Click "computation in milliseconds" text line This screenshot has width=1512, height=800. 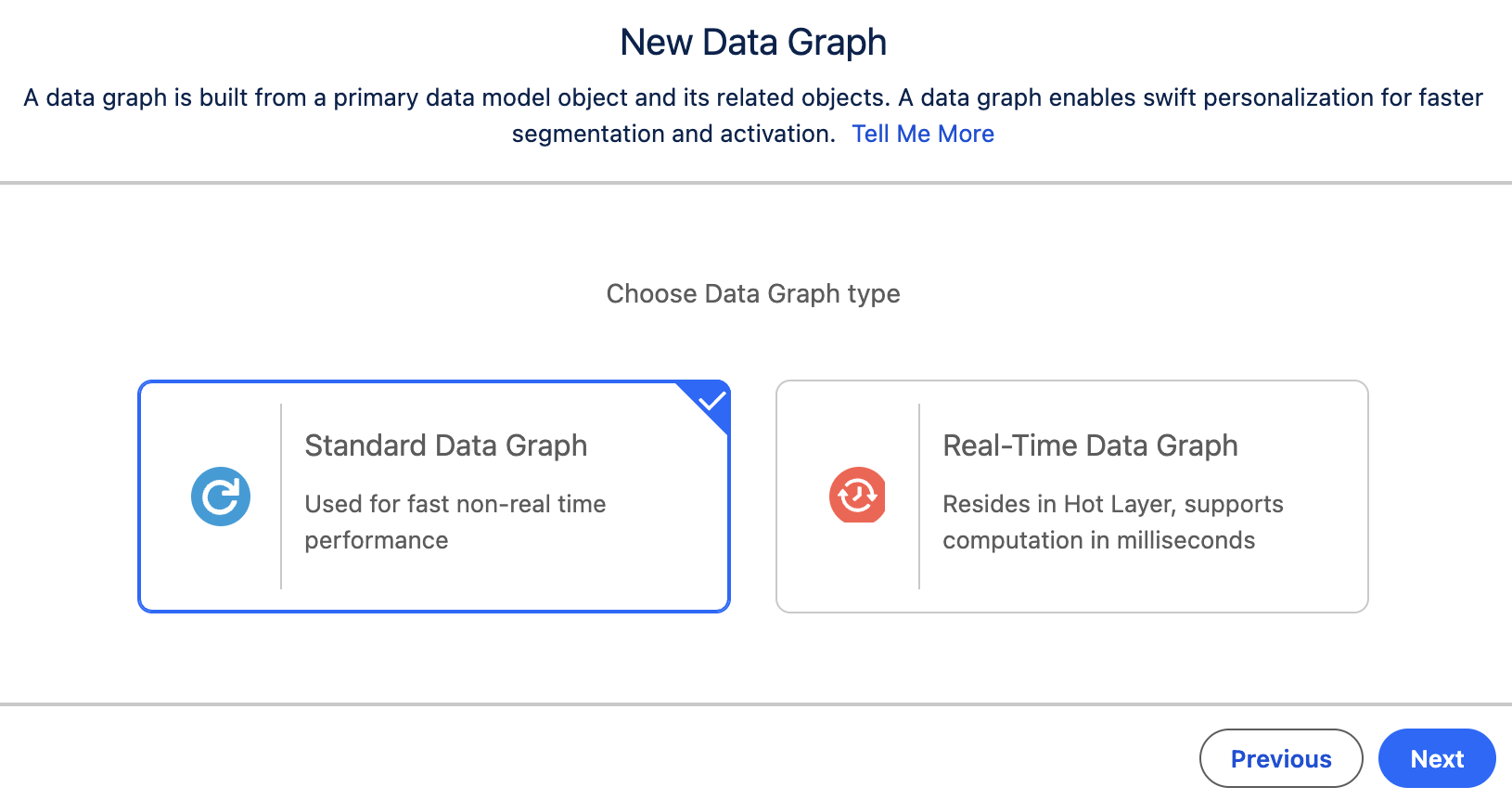tap(1098, 541)
